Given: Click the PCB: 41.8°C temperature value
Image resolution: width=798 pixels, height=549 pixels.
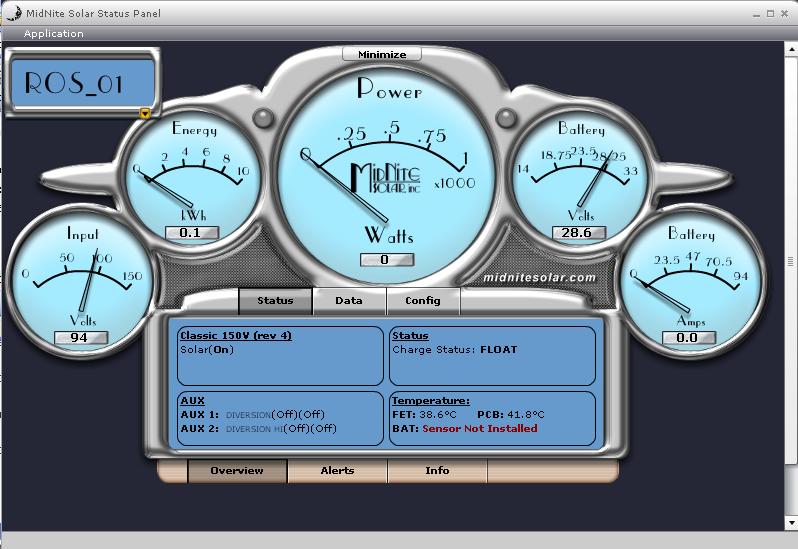Looking at the screenshot, I should 511,415.
